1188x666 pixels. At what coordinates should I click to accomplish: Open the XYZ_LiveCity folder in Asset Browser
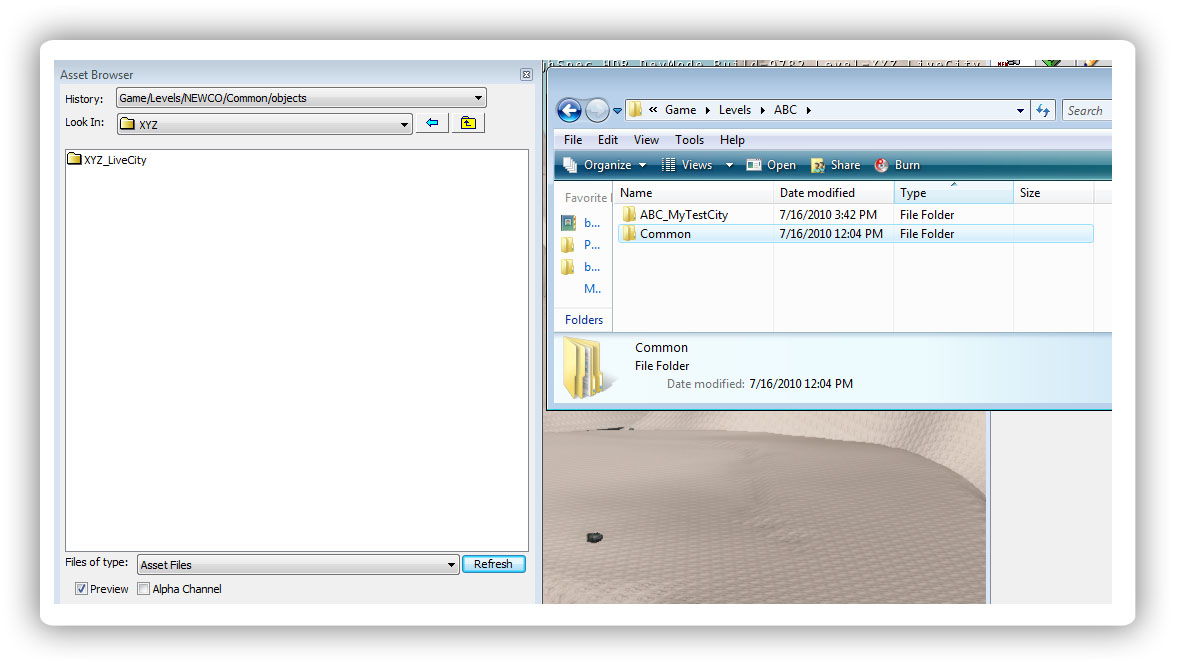point(107,160)
